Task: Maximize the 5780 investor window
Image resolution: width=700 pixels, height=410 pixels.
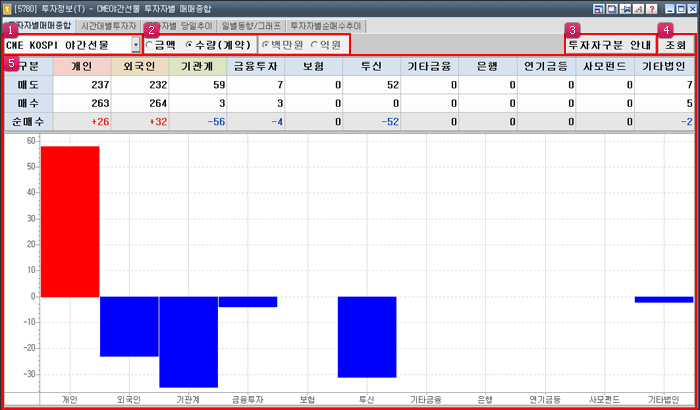Action: (x=681, y=8)
